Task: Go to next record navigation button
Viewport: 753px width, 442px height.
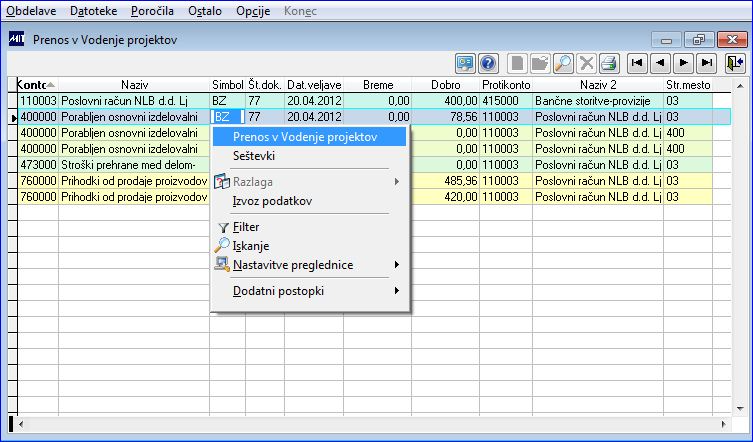Action: pos(683,63)
